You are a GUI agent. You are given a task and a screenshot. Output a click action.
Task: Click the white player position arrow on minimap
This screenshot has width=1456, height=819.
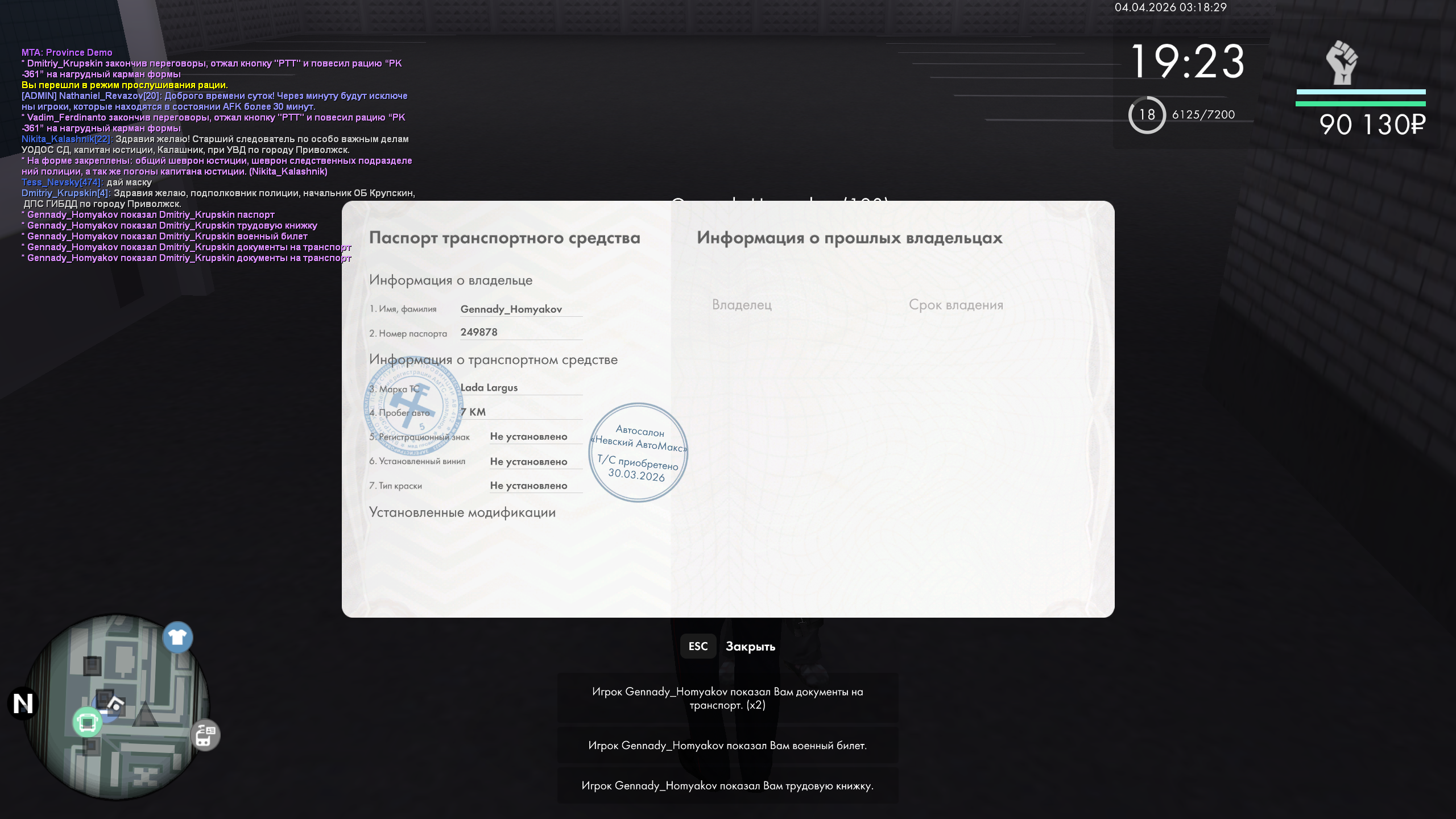point(115,704)
